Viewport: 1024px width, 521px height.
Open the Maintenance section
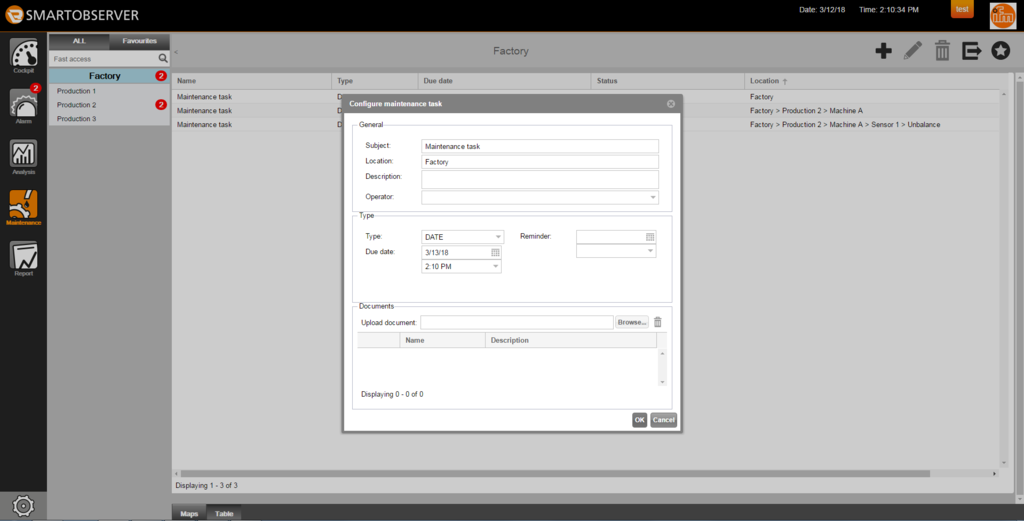24,208
